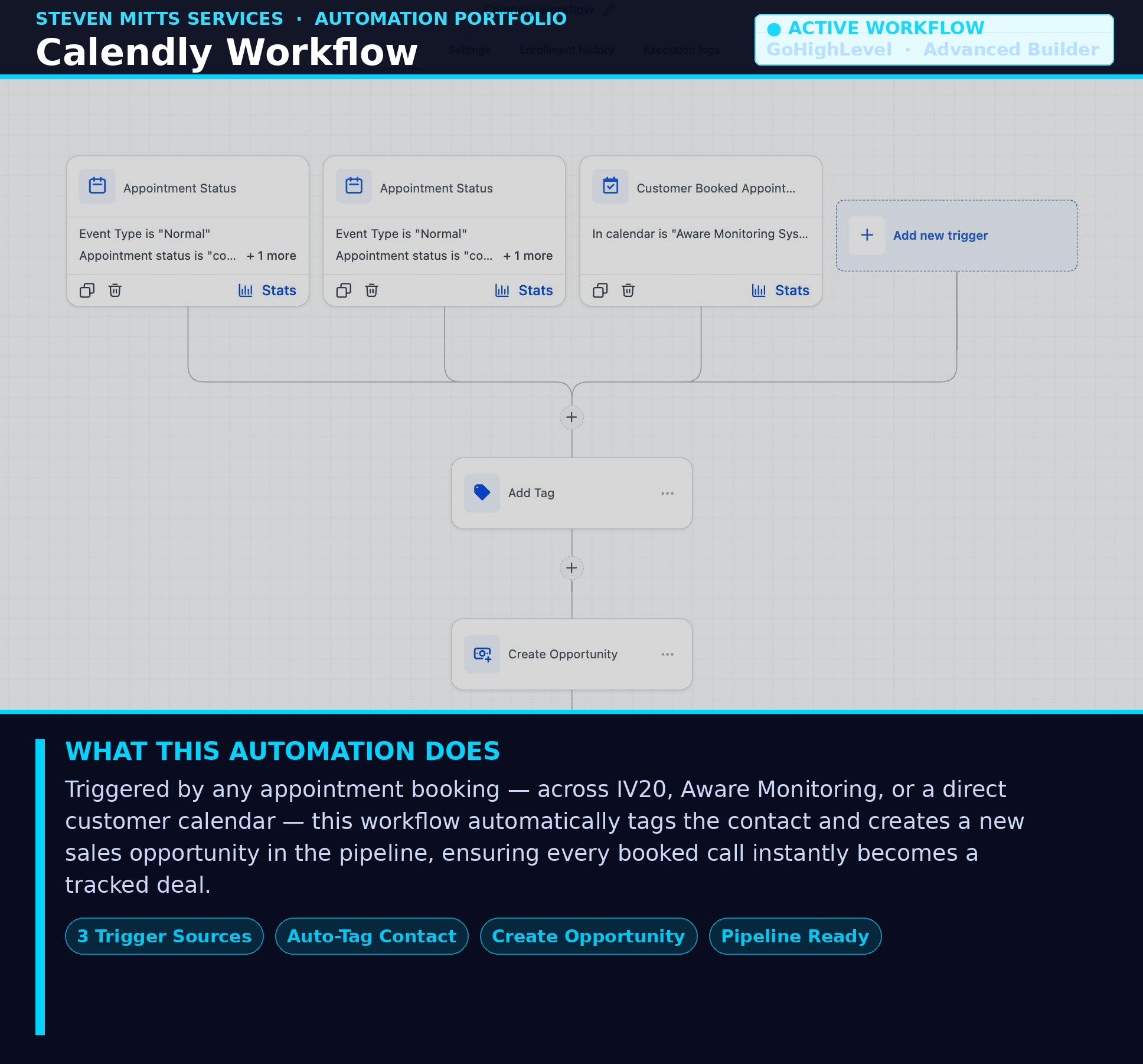Switch to the Enrollment history tab
The height and width of the screenshot is (1064, 1143).
567,50
